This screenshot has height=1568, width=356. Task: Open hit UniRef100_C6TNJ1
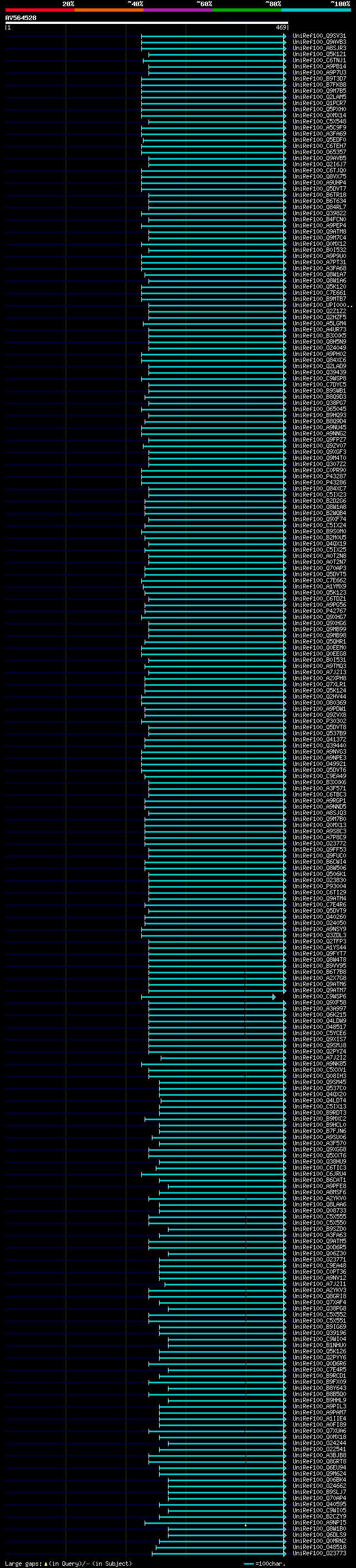(319, 61)
